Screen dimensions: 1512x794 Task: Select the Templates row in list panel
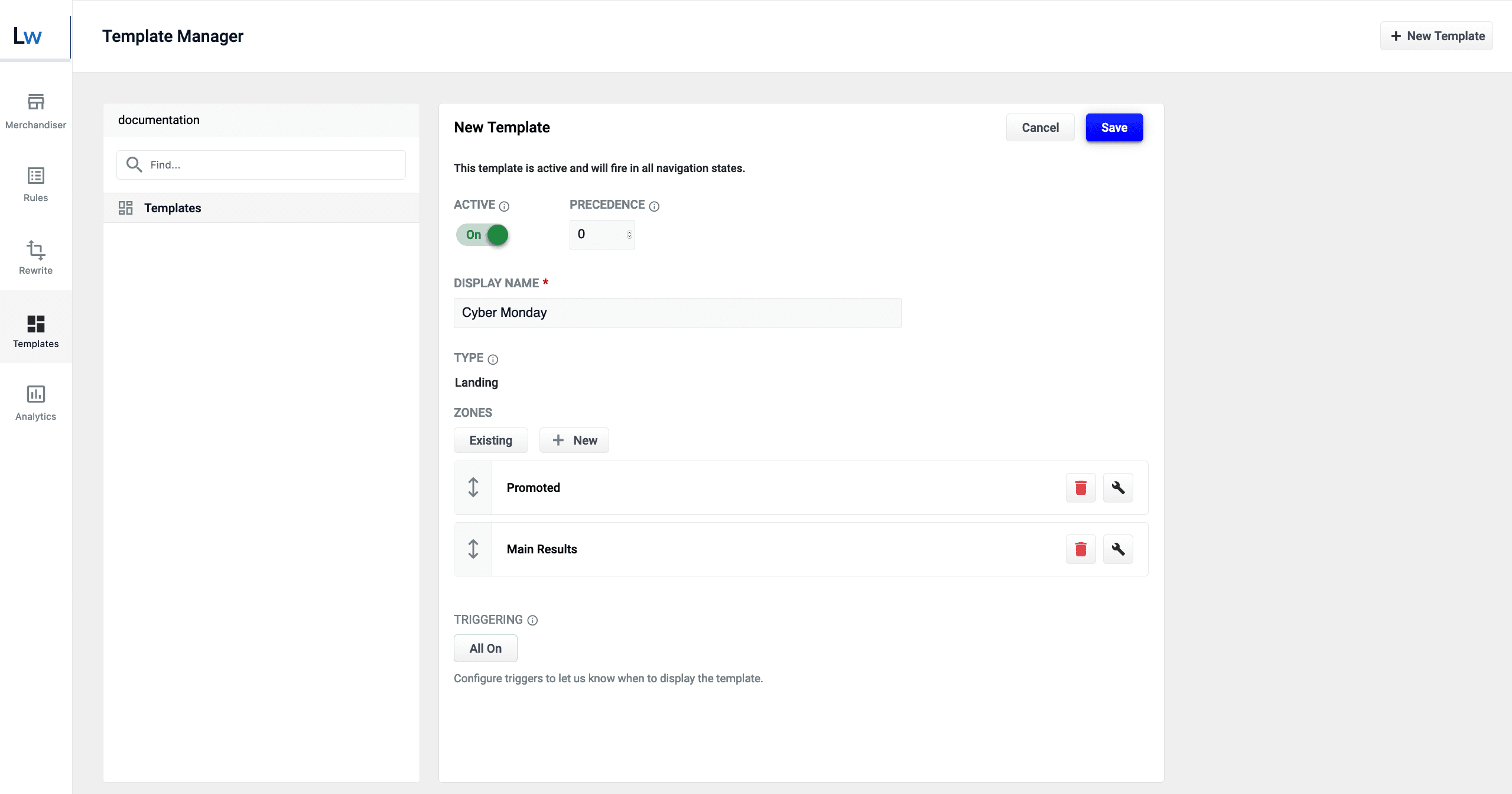coord(261,208)
